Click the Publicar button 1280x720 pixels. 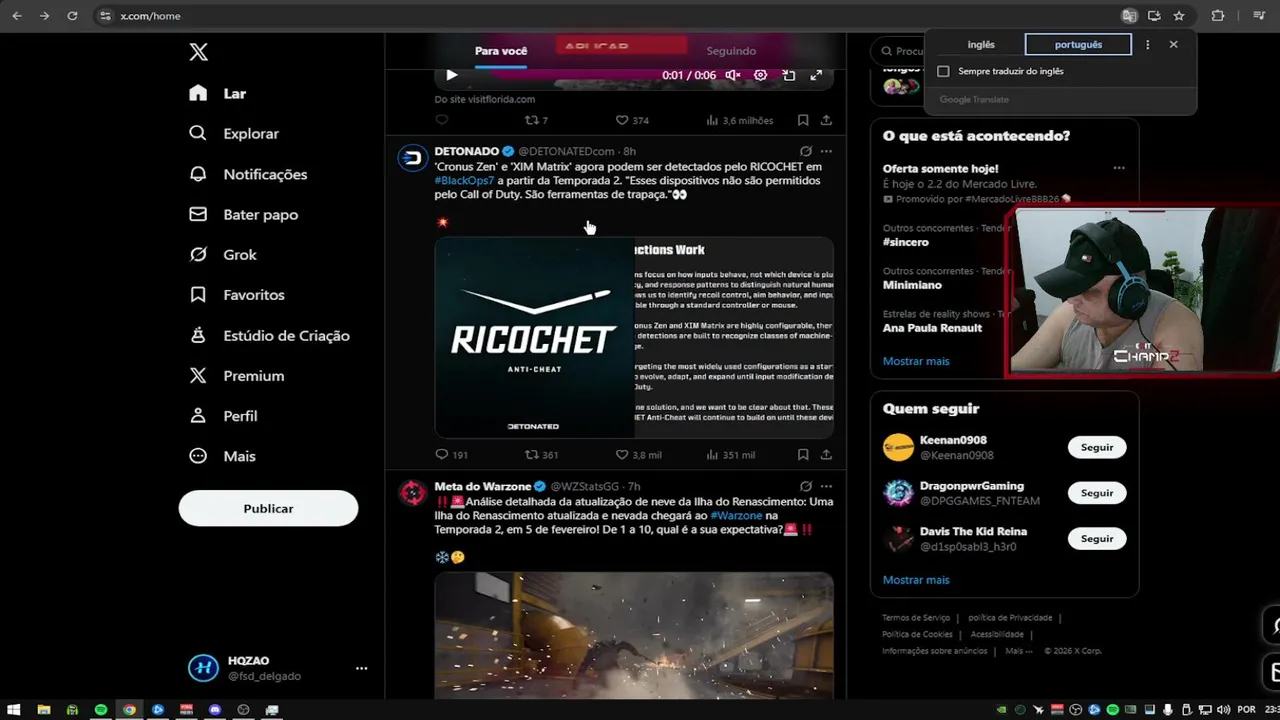click(268, 508)
